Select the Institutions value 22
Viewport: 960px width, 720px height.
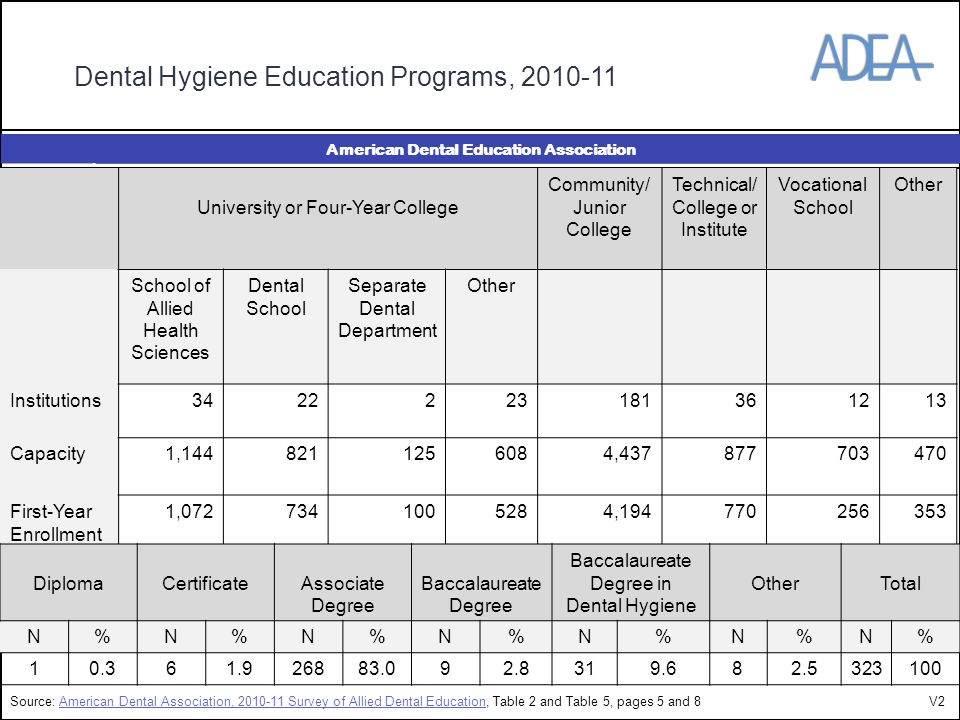(307, 400)
